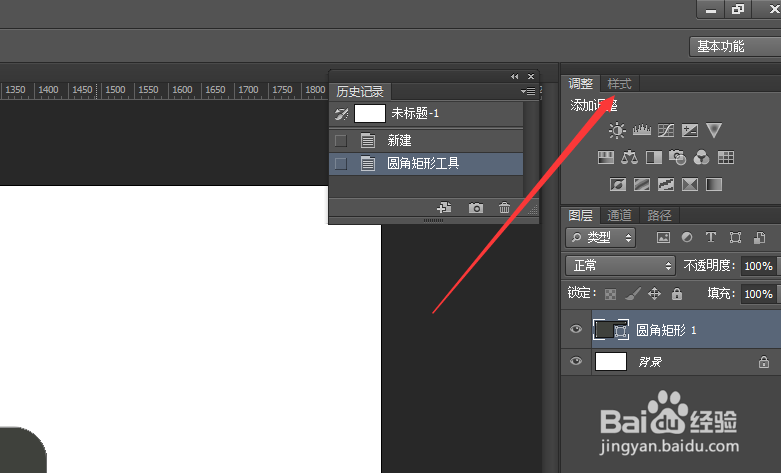
Task: Hide the 背景 layer
Action: [x=576, y=361]
